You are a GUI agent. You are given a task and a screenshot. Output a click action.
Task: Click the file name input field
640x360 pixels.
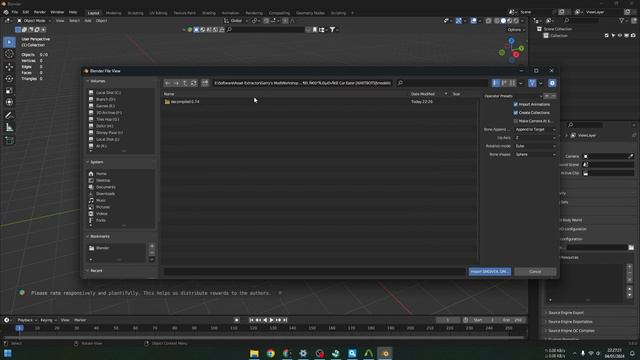[314, 271]
